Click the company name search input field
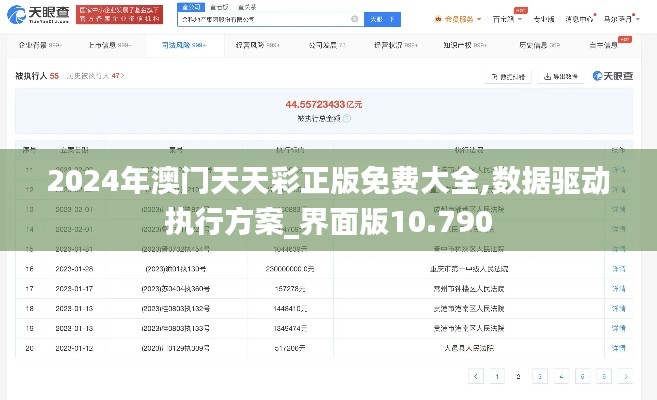Image resolution: width=657 pixels, height=400 pixels. [260, 19]
